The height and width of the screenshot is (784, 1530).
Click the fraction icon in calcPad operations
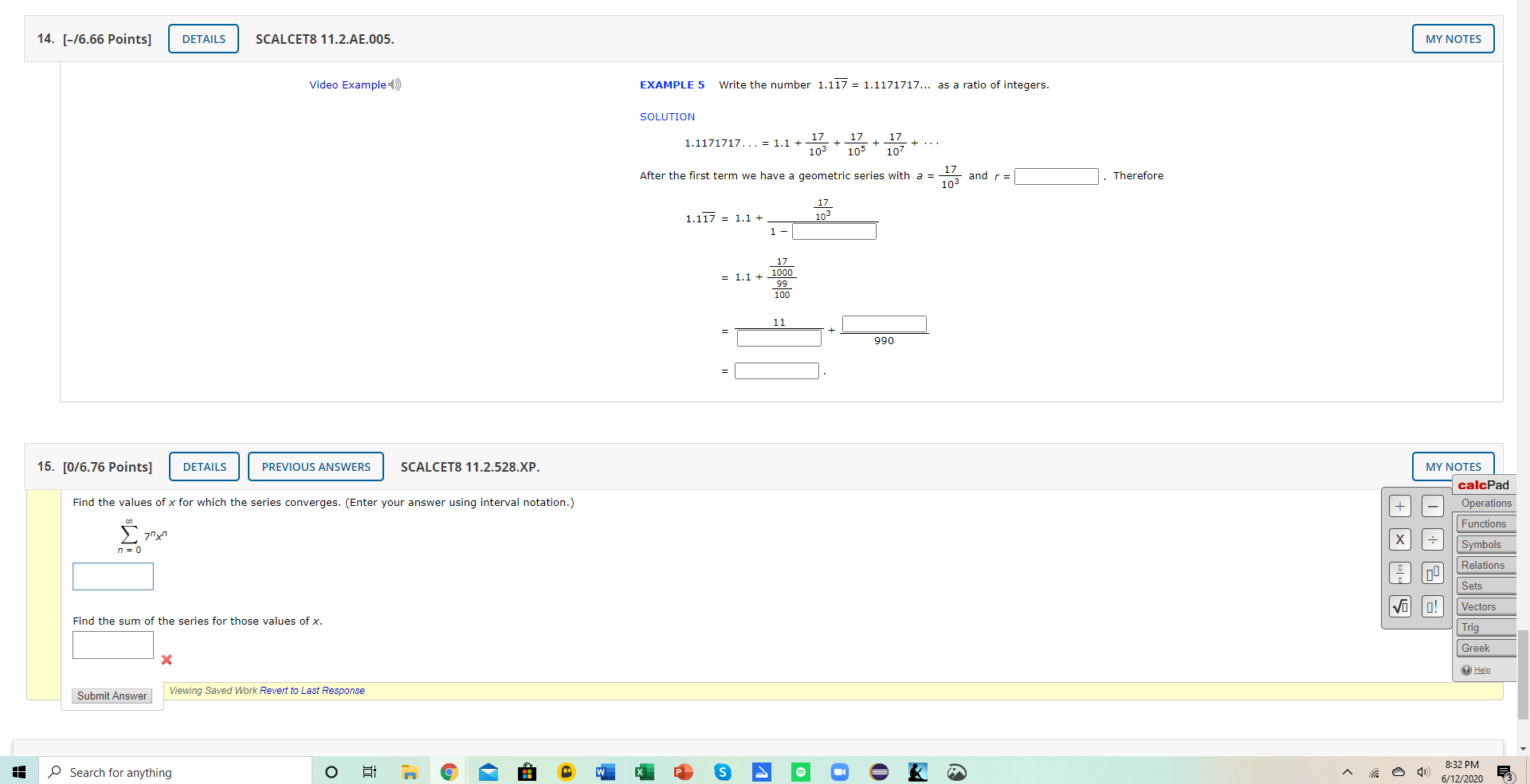tap(1400, 573)
